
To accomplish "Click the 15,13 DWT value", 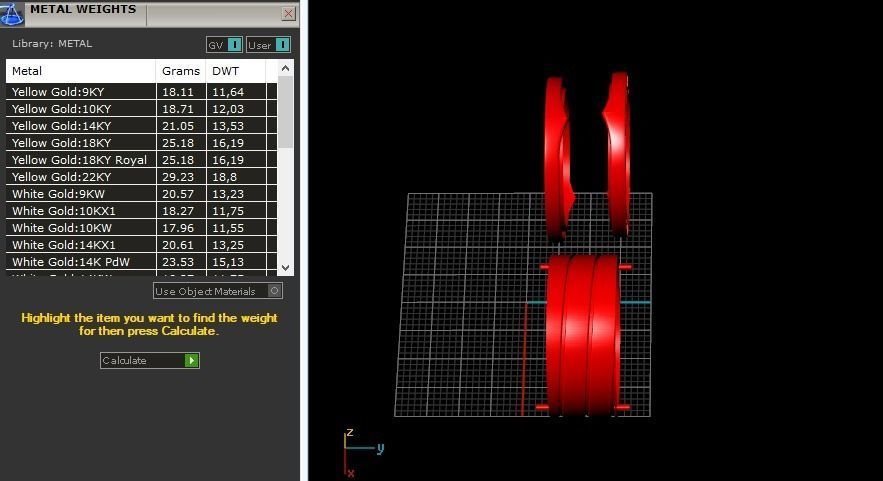I will 228,261.
